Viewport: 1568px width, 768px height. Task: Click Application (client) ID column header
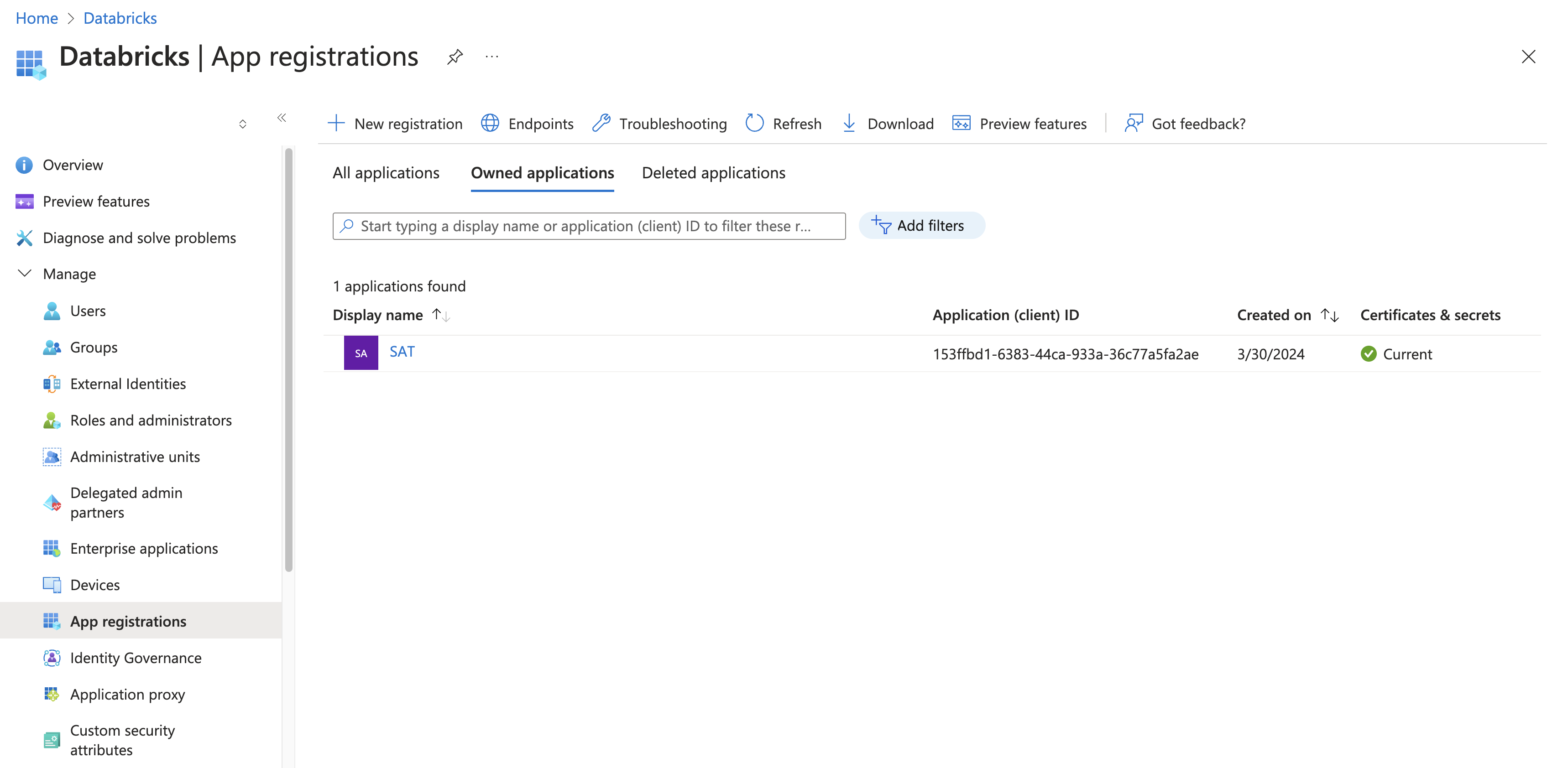pyautogui.click(x=1006, y=316)
